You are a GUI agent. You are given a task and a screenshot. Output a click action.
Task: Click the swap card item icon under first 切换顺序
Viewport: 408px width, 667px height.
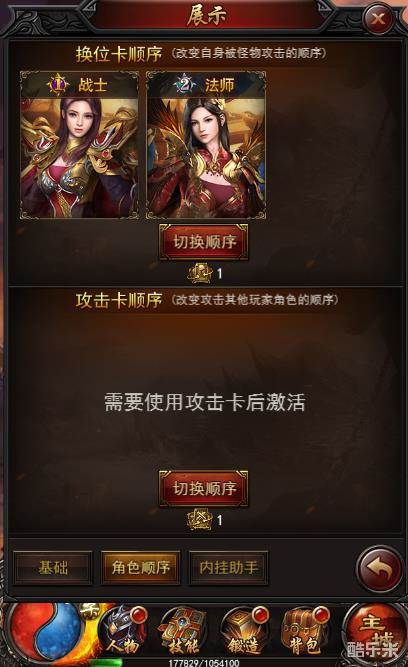[200, 273]
